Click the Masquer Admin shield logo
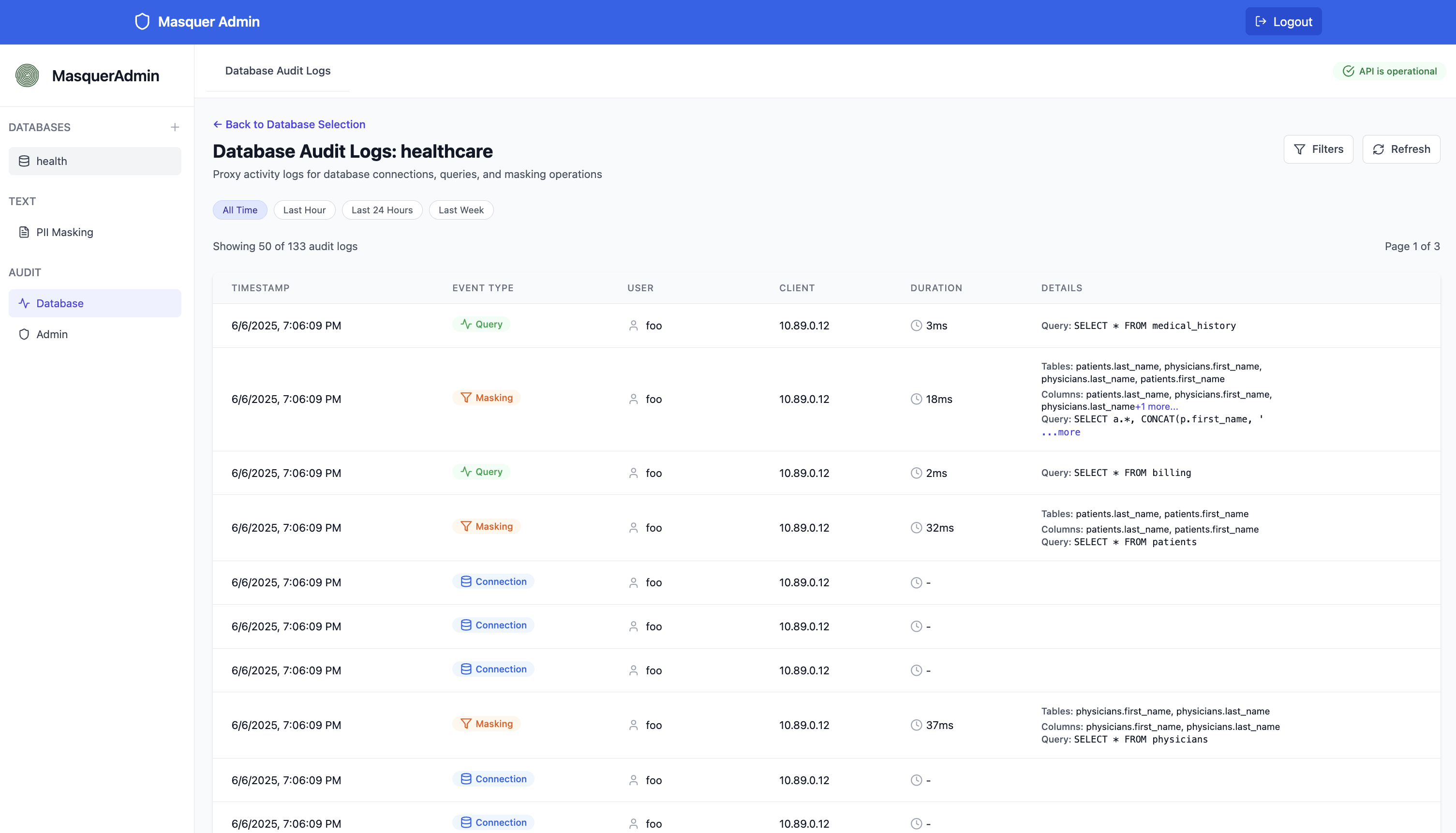This screenshot has width=1456, height=833. 142,21
